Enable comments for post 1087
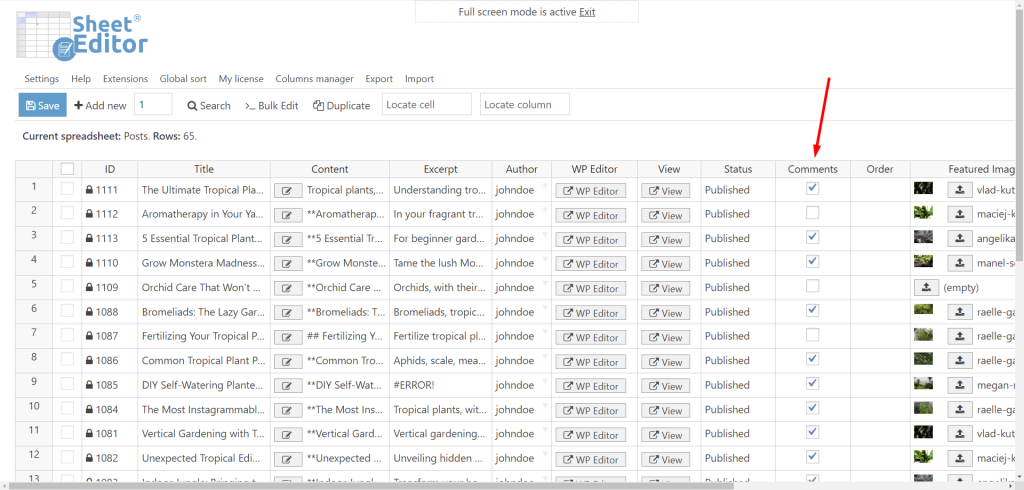Screen dimensions: 1024x490 tap(812, 335)
